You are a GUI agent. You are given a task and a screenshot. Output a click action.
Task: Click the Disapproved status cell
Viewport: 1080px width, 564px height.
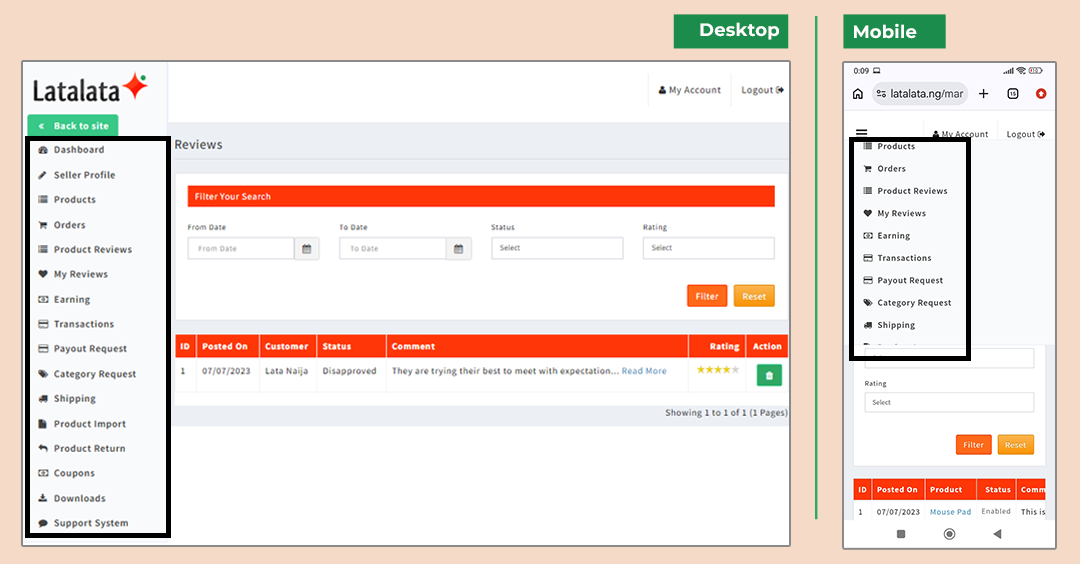(x=349, y=371)
